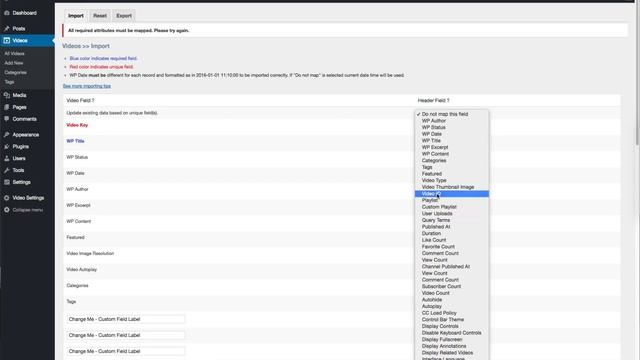Screen dimensions: 640x360
Task: Switch to the Export tab
Action: 124,16
